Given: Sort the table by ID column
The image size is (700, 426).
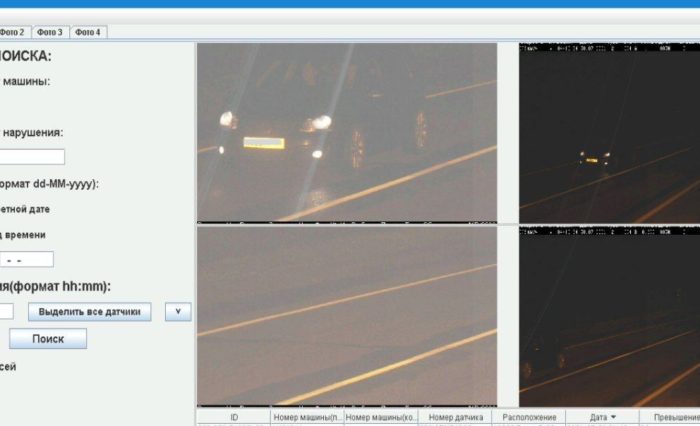Looking at the screenshot, I should 233,417.
